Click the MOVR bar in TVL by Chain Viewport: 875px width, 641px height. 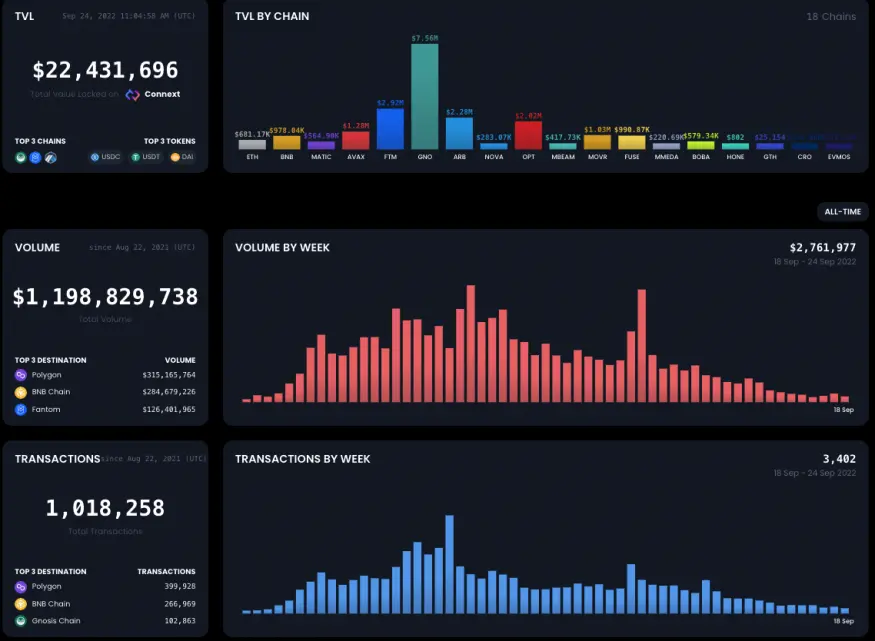[597, 142]
